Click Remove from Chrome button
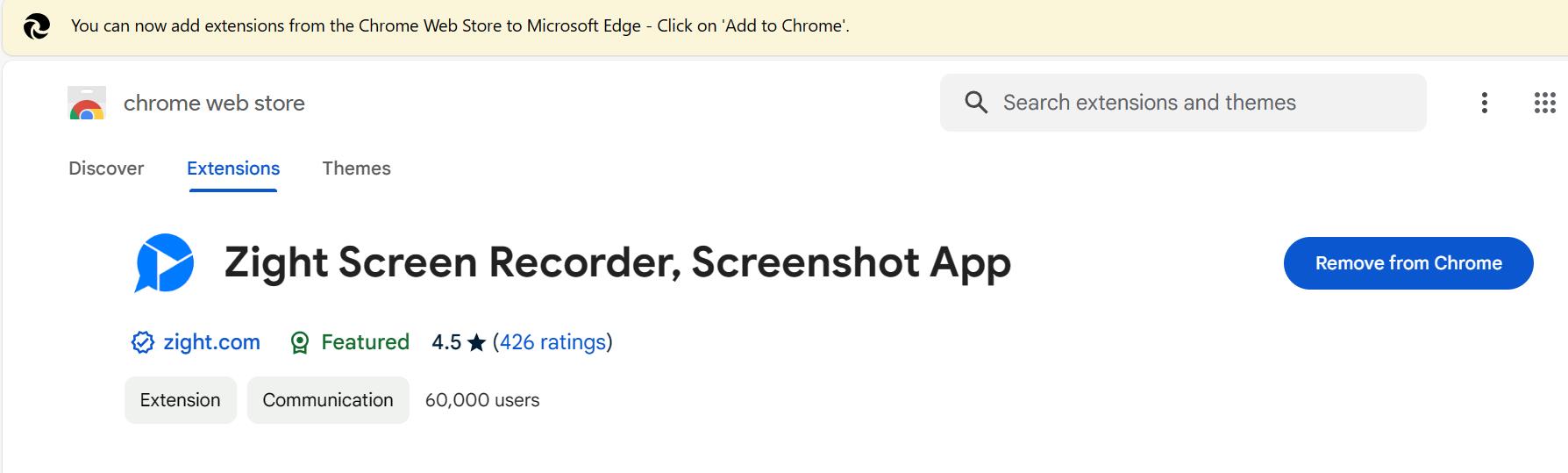The height and width of the screenshot is (473, 1568). (1408, 263)
